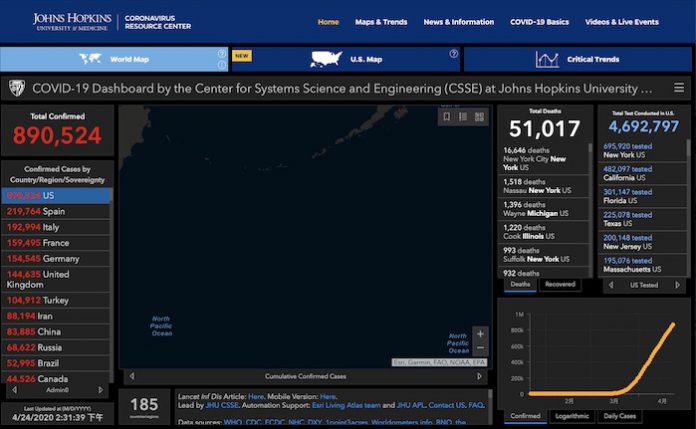
Task: Select the 192,994 Italy row
Action: tap(56, 227)
